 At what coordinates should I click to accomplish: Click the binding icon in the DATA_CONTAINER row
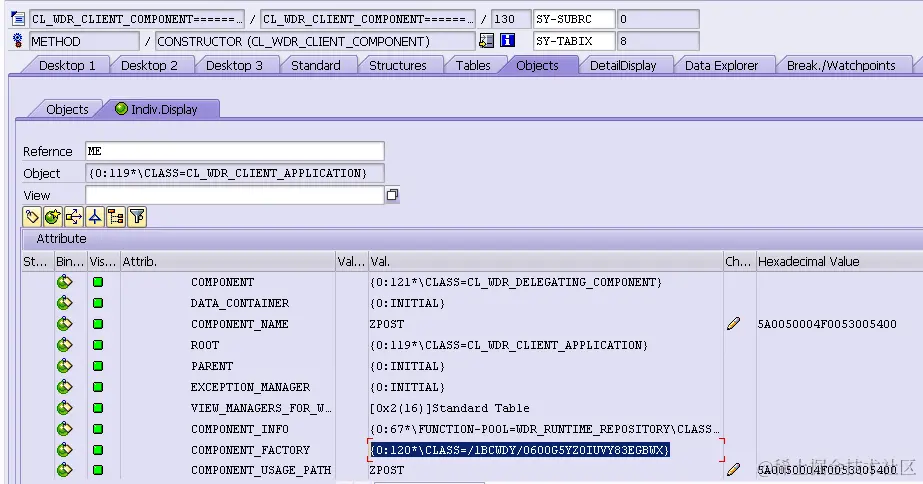click(64, 303)
